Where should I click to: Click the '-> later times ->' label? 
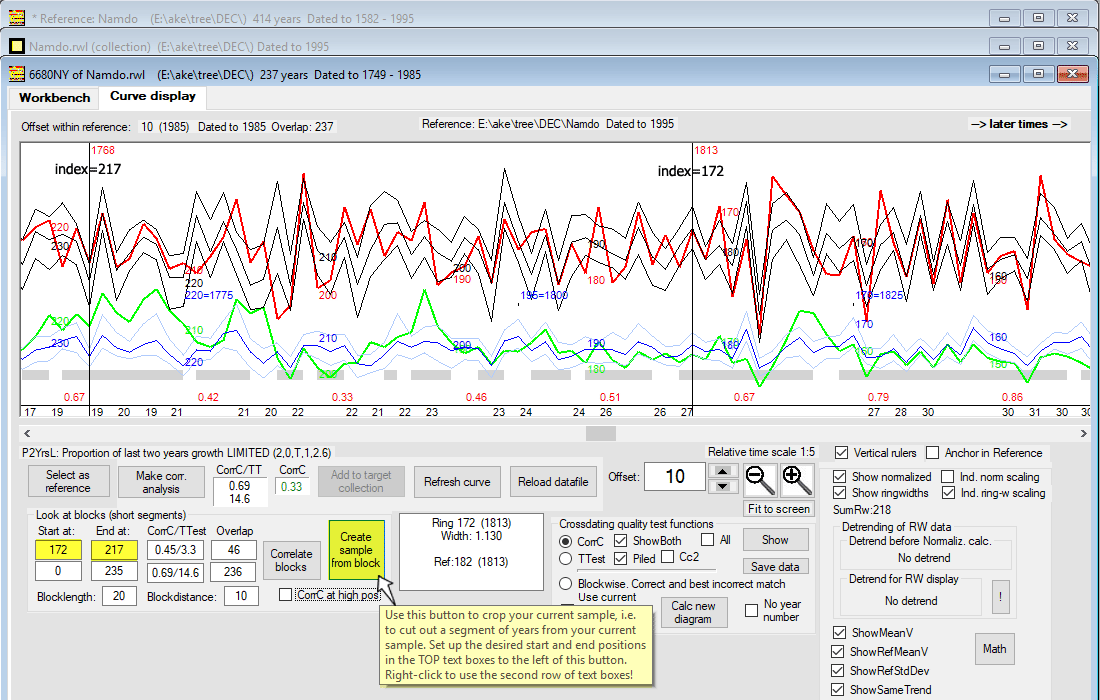click(x=1019, y=124)
